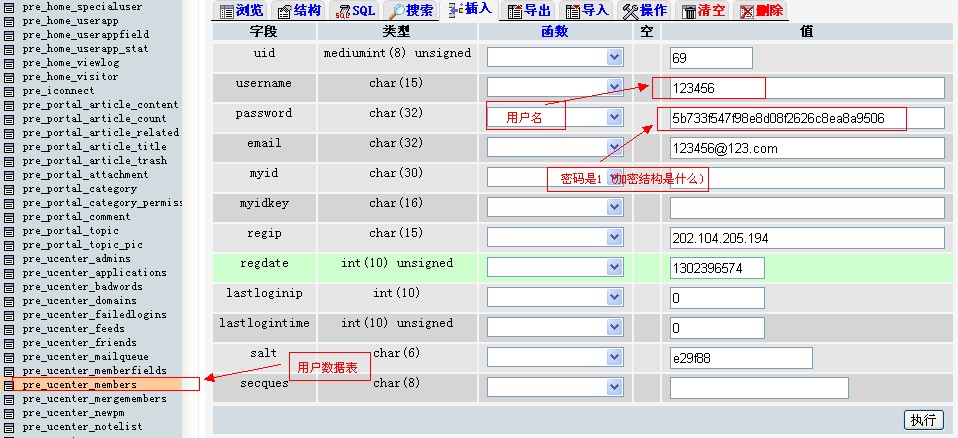Image resolution: width=958 pixels, height=438 pixels.
Task: Open the function dropdown for regdate
Action: pos(555,267)
